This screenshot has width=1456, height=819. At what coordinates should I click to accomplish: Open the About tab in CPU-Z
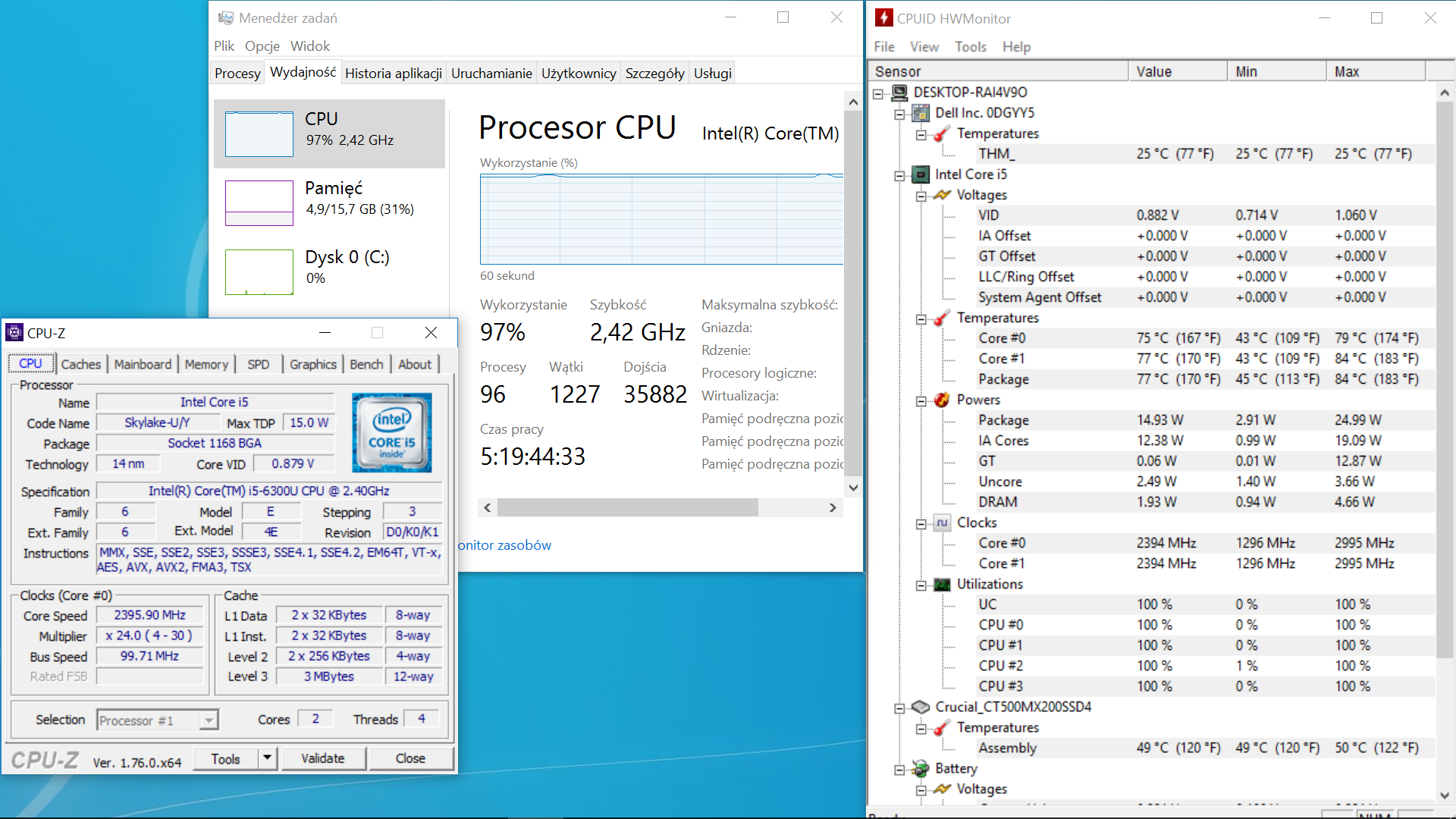coord(415,364)
